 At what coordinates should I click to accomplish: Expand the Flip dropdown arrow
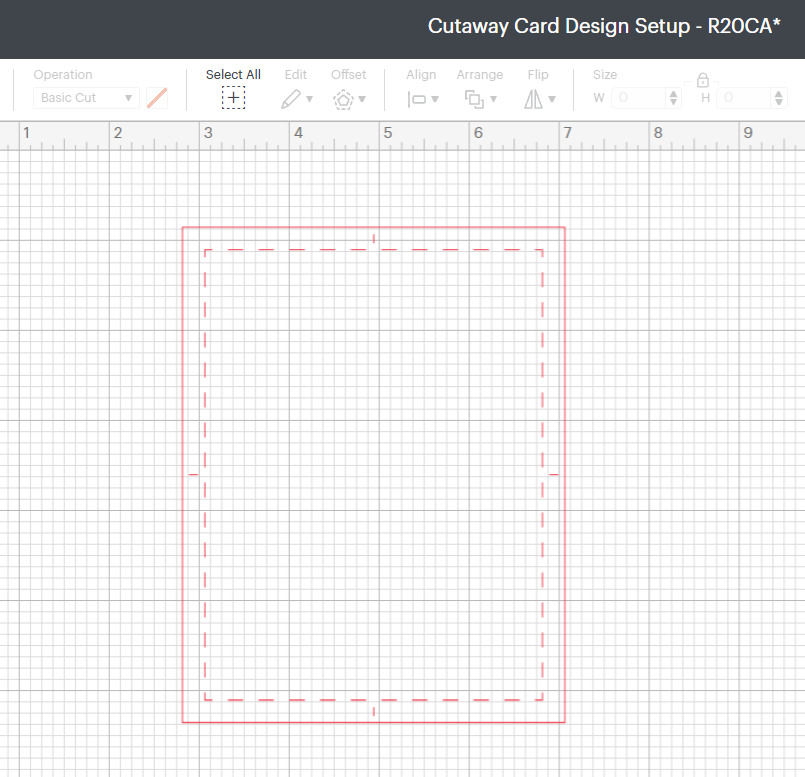click(x=552, y=99)
